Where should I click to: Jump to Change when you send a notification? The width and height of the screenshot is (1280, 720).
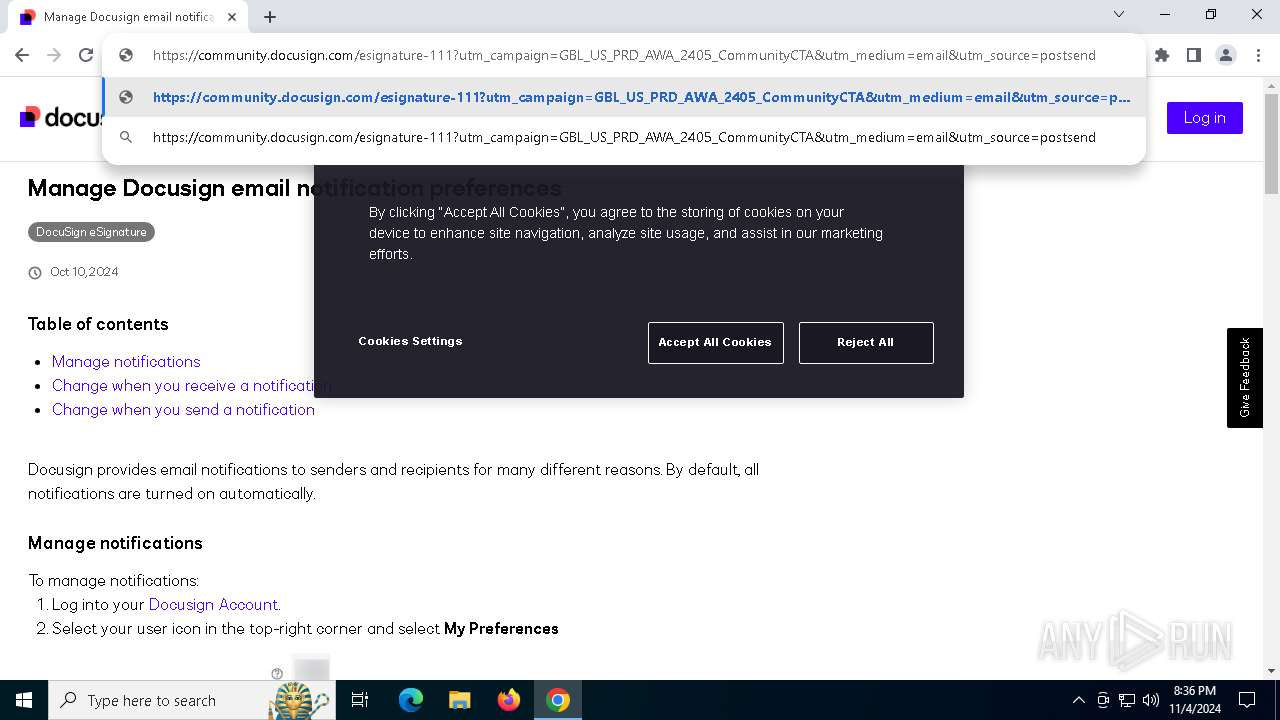coord(183,409)
